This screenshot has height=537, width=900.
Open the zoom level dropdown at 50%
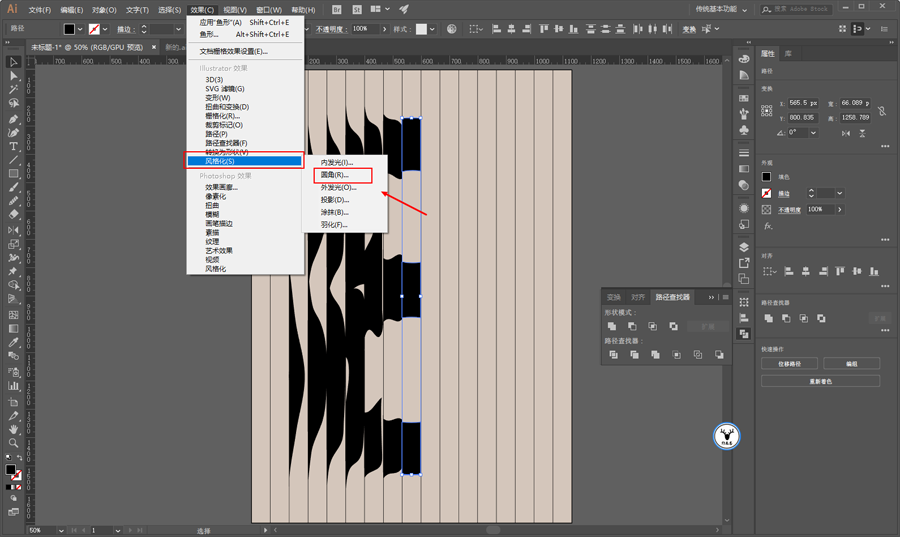[x=60, y=530]
